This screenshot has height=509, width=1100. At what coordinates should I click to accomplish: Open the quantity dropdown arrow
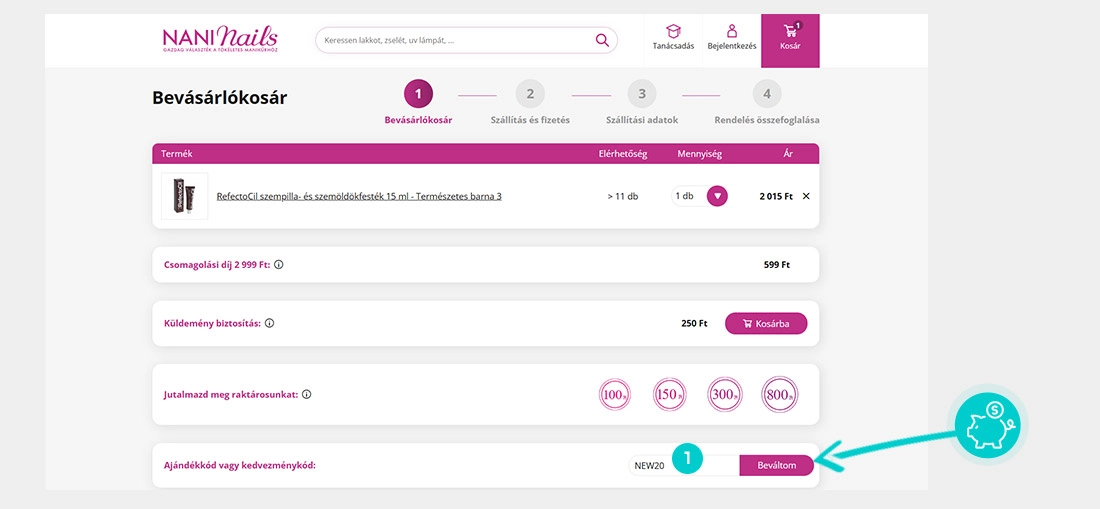(x=716, y=196)
